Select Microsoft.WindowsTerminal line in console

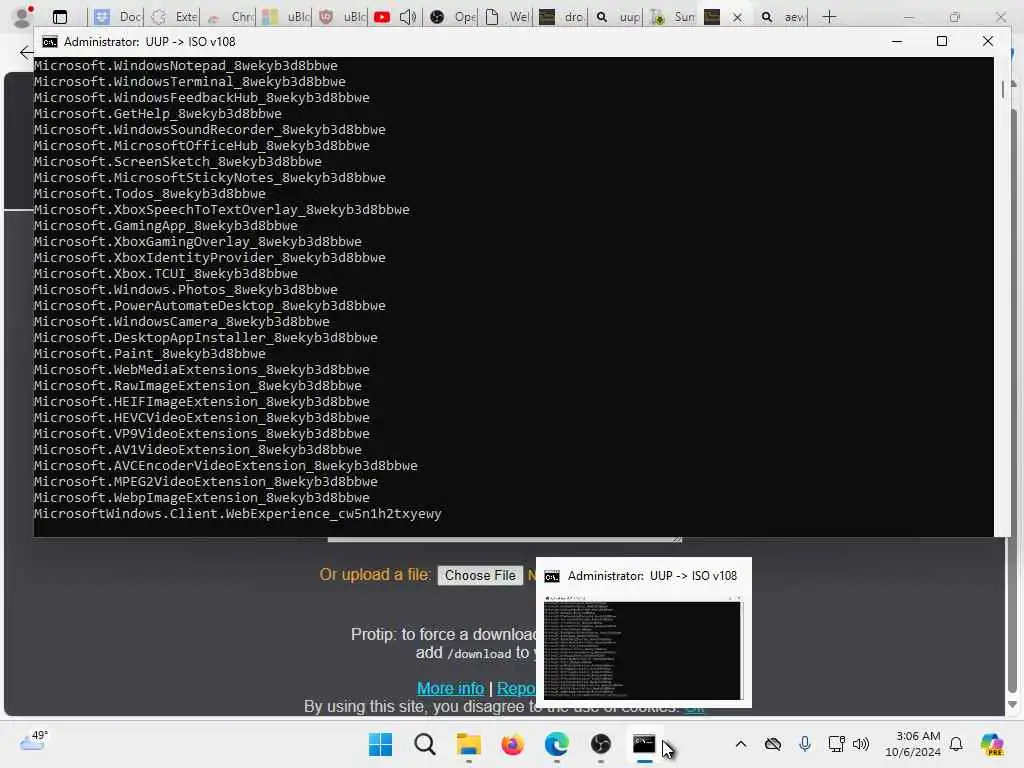coord(189,82)
